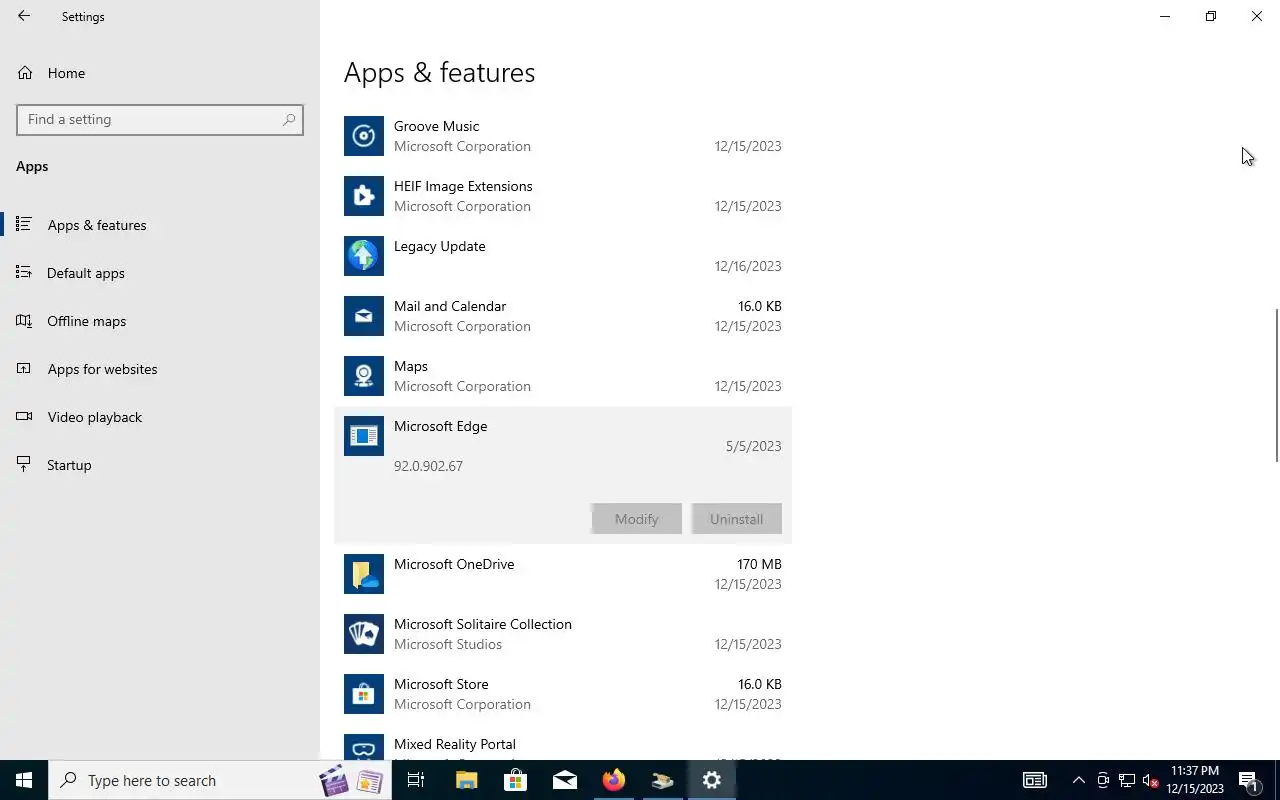Show hidden tray icons chevron
This screenshot has width=1280, height=800.
[x=1078, y=780]
